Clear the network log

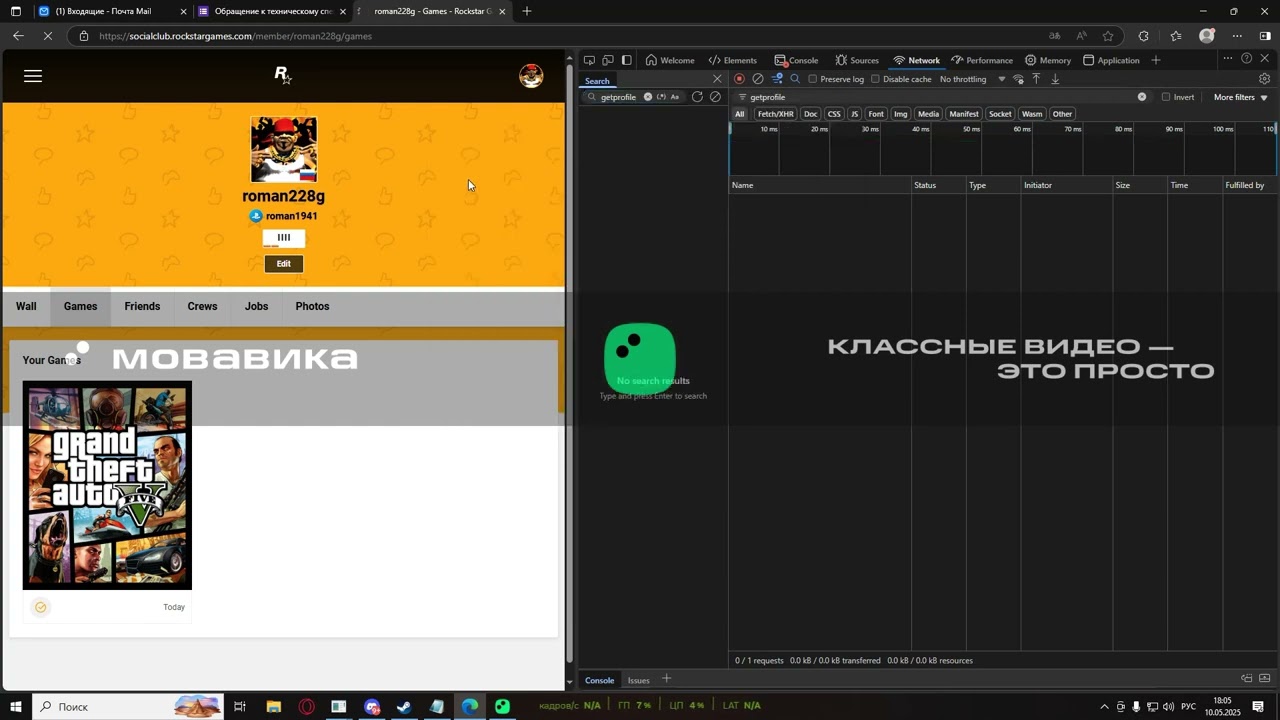pos(758,79)
